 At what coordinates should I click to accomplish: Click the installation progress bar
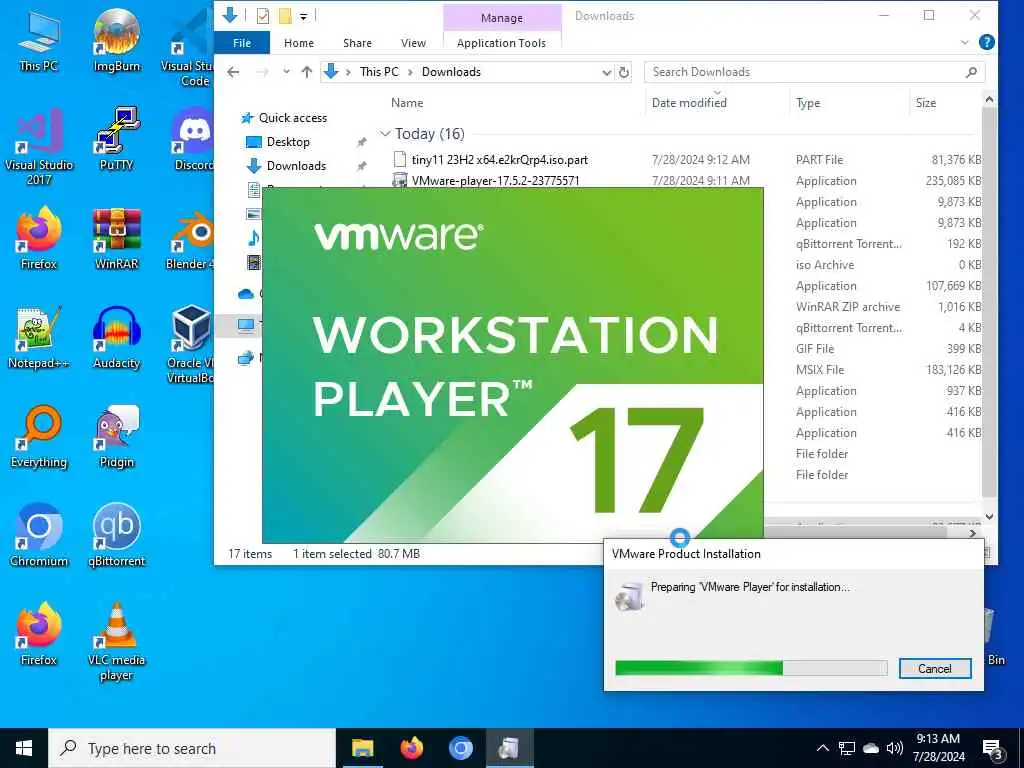[751, 667]
